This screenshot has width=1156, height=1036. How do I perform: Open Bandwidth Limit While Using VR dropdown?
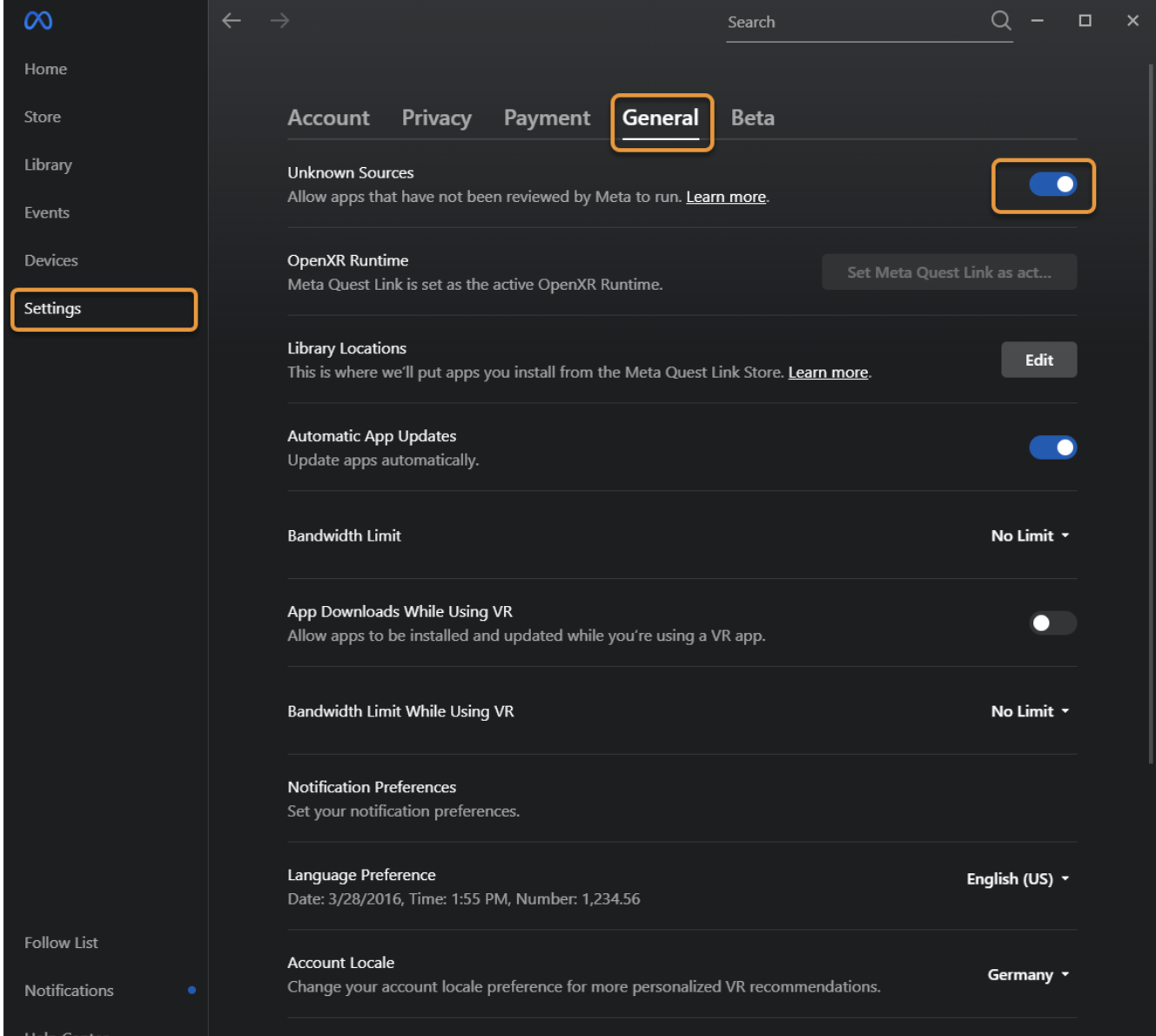1030,711
